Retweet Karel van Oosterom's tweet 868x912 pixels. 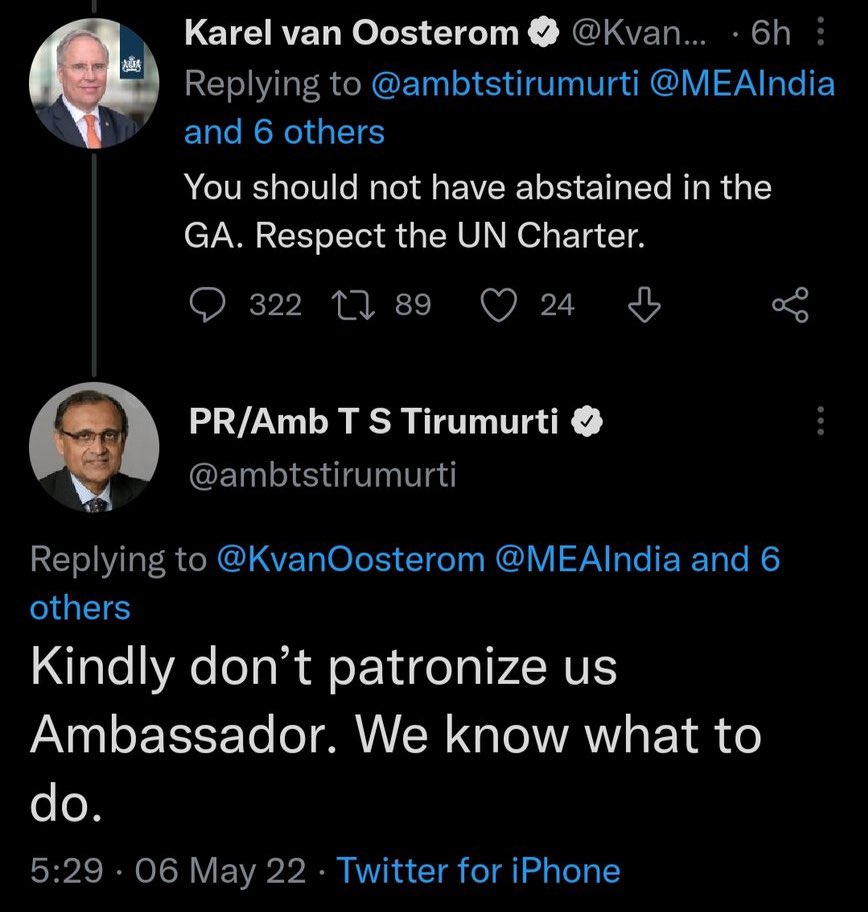pyautogui.click(x=354, y=306)
